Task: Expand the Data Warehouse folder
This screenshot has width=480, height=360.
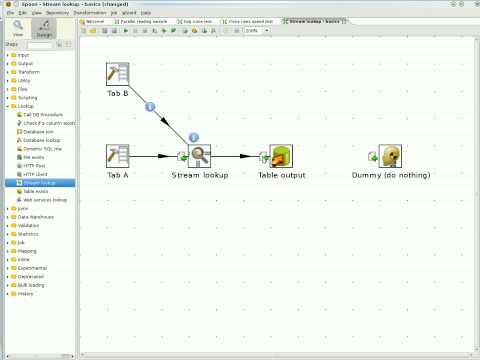Action: click(x=7, y=217)
